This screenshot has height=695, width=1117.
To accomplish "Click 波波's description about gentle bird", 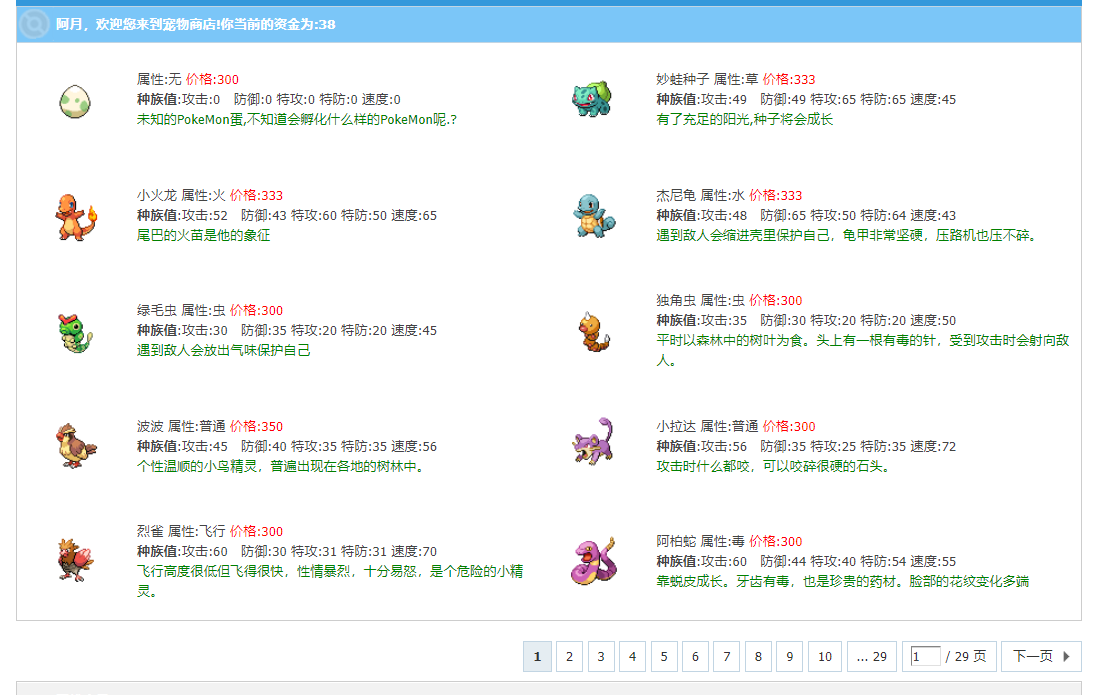I will coord(281,466).
